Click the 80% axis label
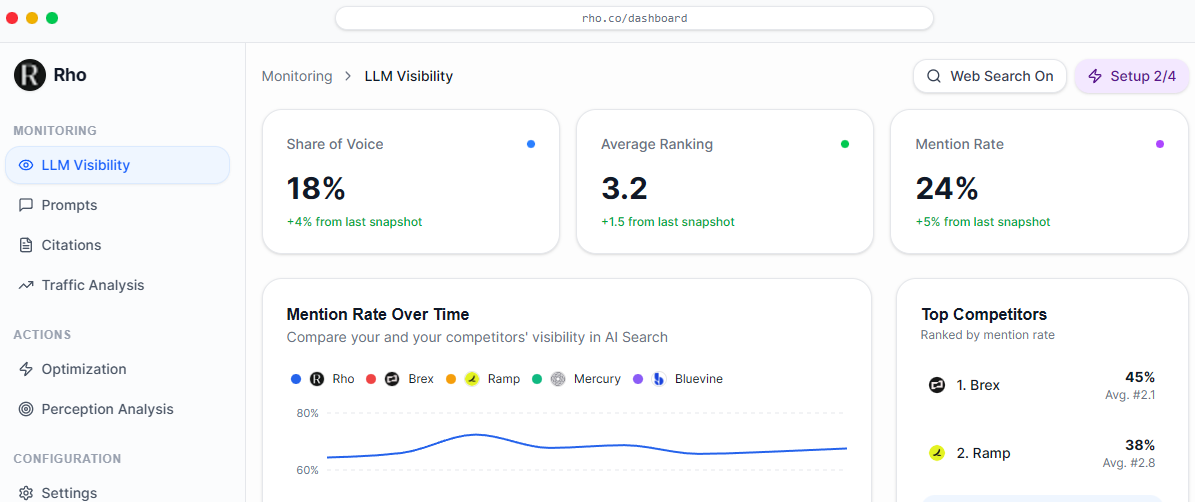This screenshot has width=1195, height=502. tap(307, 414)
